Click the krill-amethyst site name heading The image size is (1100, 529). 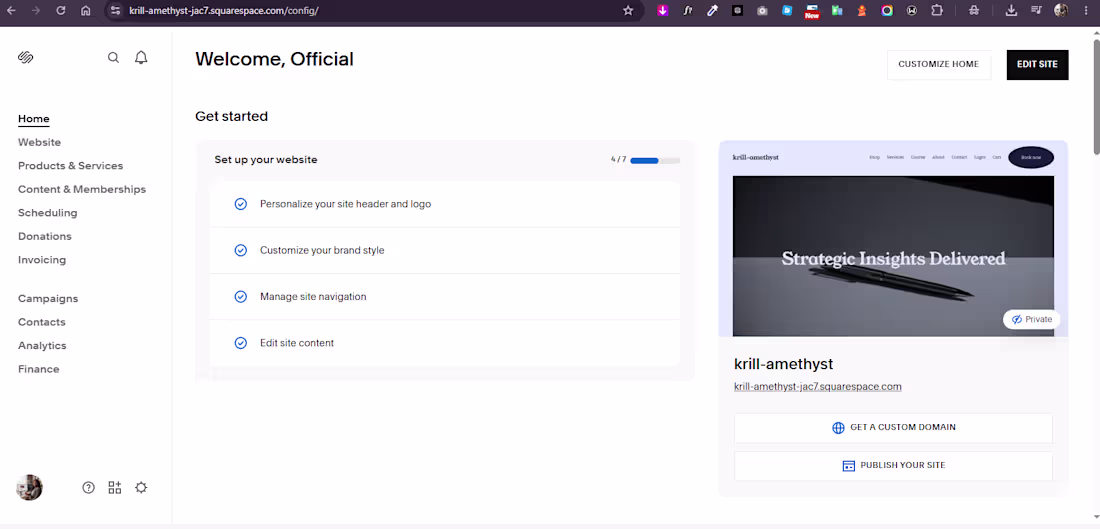784,364
